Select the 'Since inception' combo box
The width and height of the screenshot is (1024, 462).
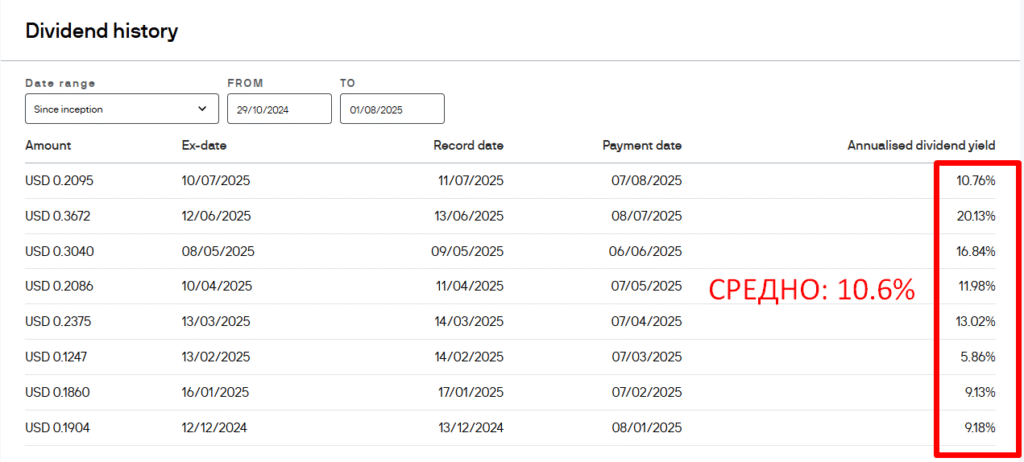pos(122,109)
